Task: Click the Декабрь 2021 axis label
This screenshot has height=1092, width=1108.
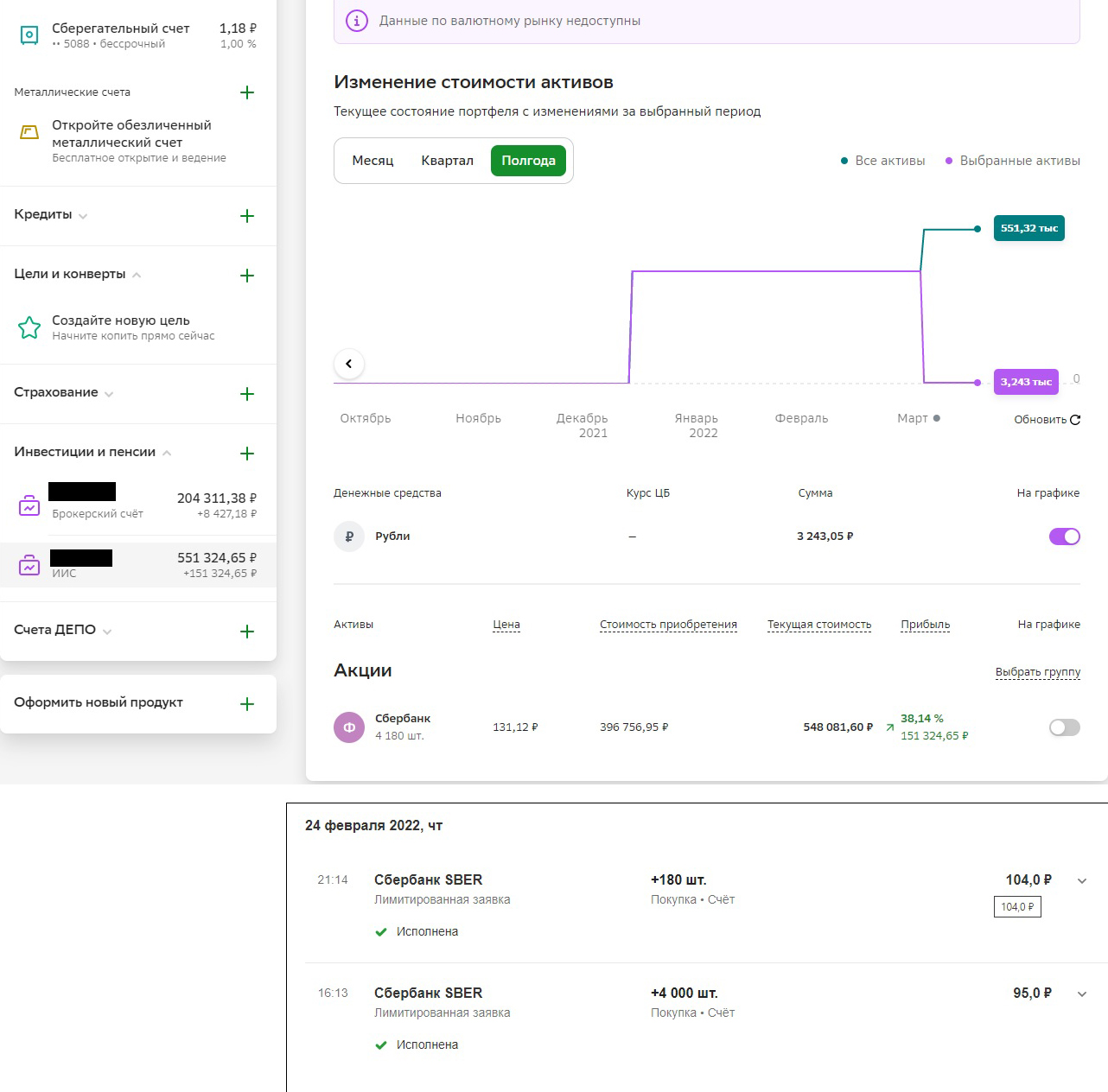Action: [583, 426]
